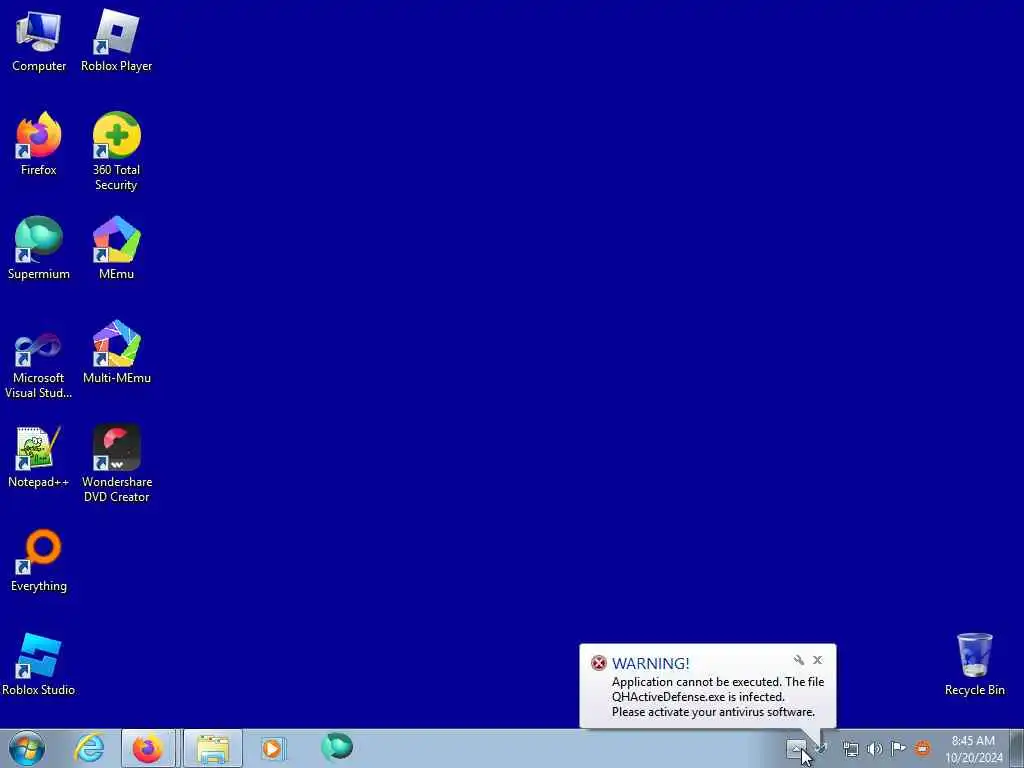Open the Computer desktop icon
1024x768 pixels.
[39, 40]
